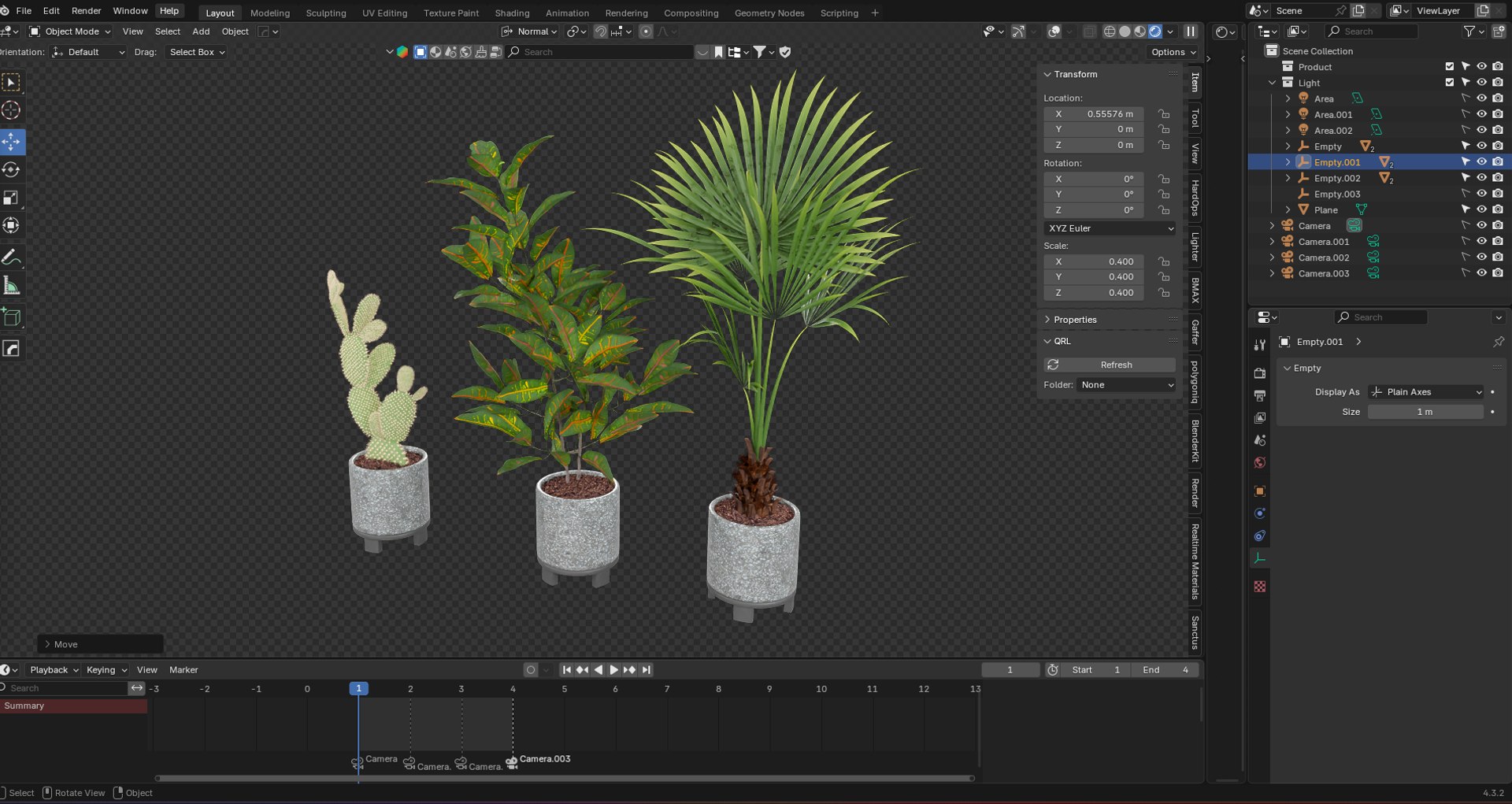Click the QRL Refresh button

[1110, 365]
